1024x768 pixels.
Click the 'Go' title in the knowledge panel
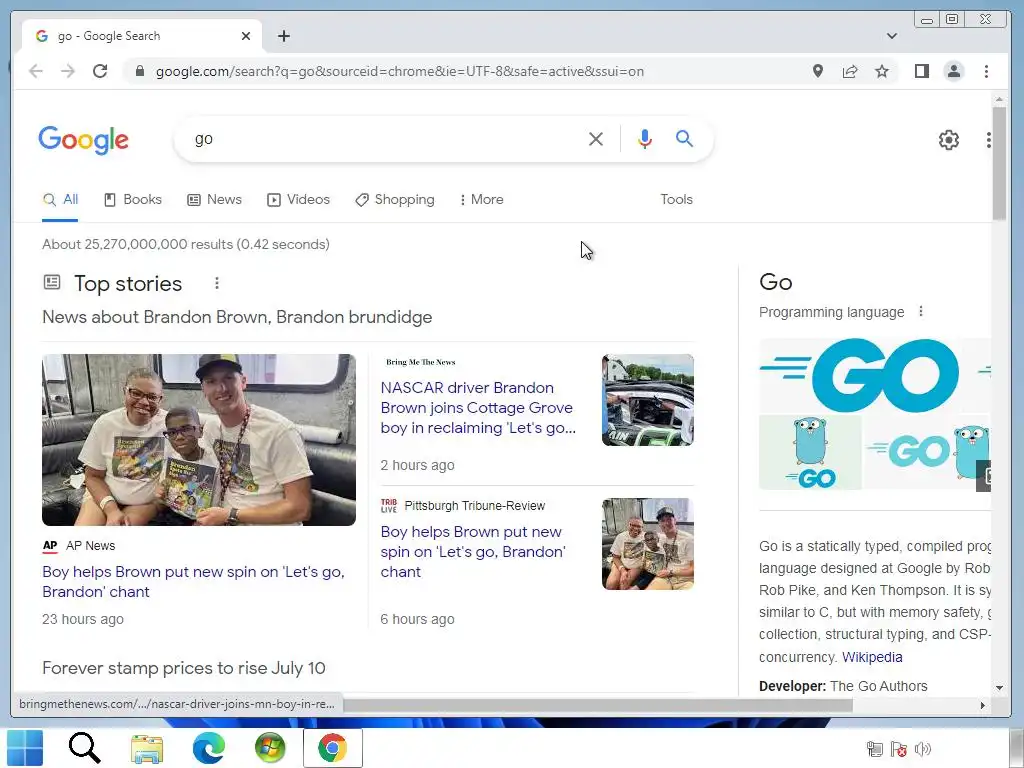click(775, 282)
